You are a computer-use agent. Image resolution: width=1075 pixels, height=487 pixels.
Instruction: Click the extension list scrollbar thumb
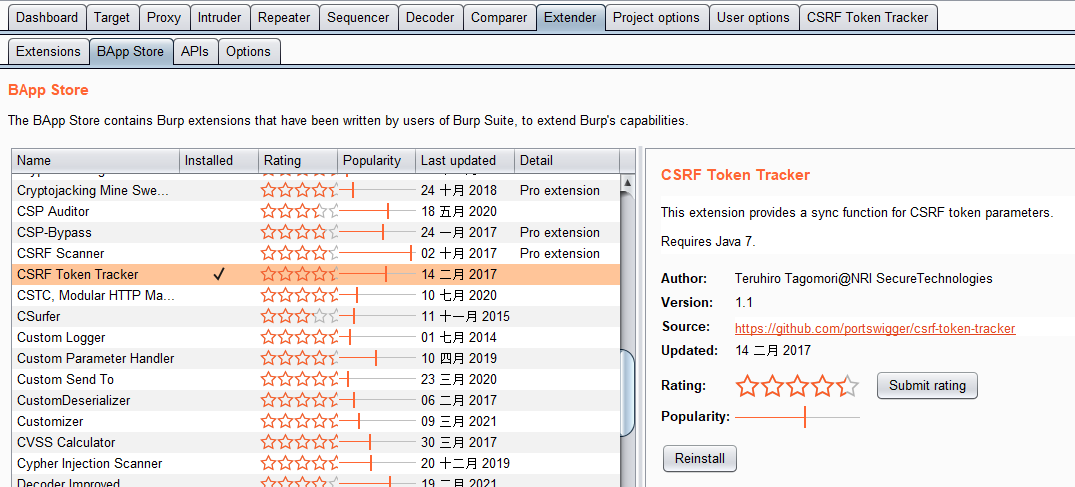point(627,392)
